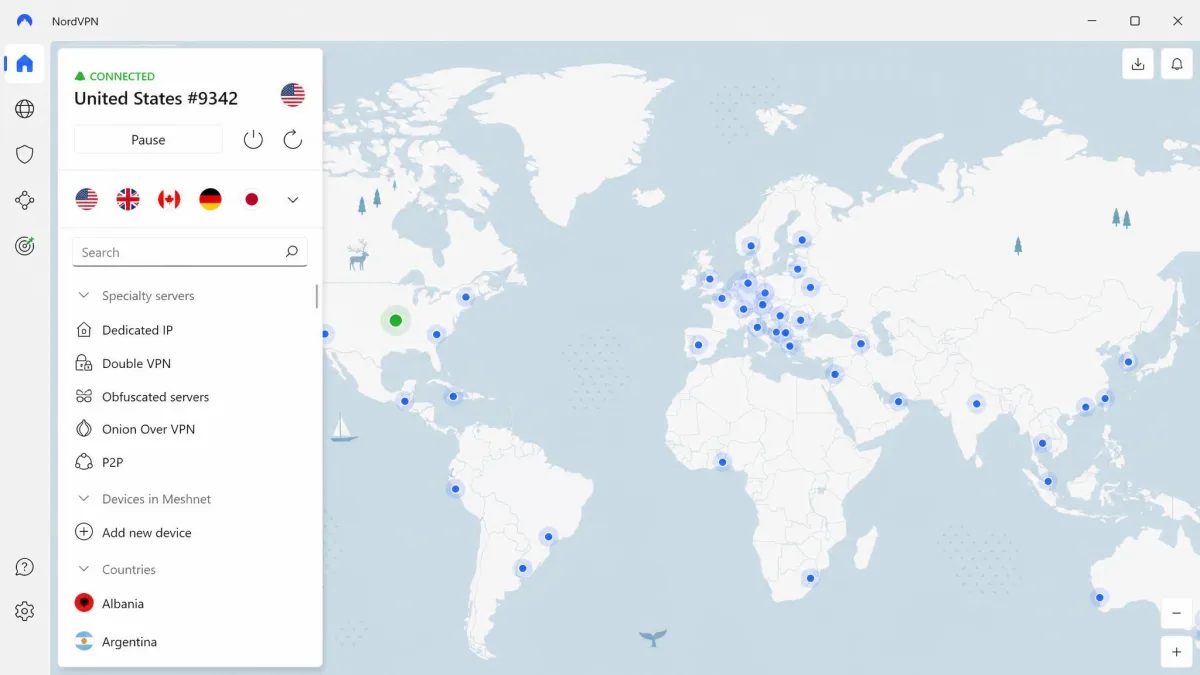The height and width of the screenshot is (675, 1200).
Task: Open the globe servers icon in sidebar
Action: coord(25,109)
